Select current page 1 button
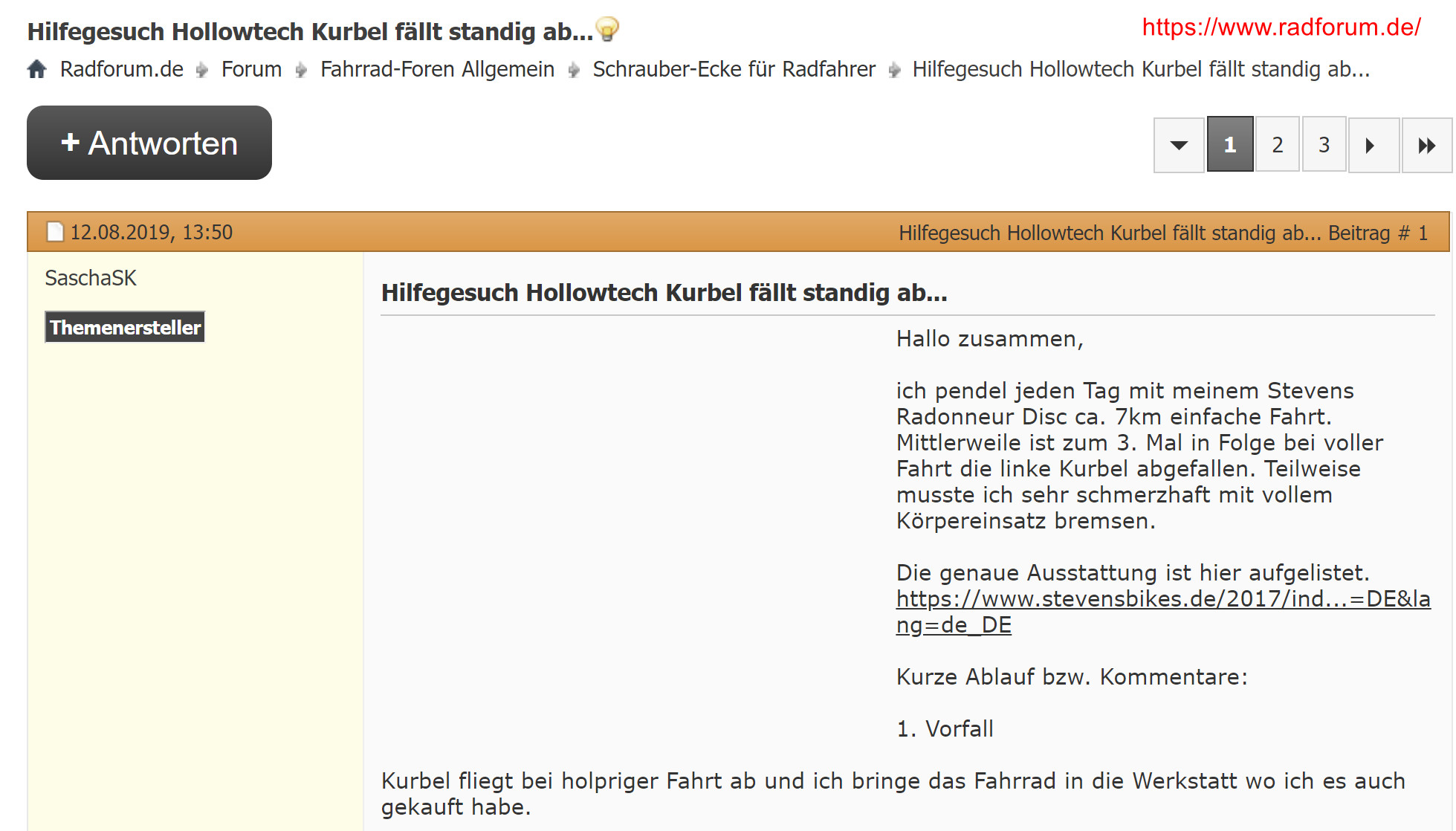 pyautogui.click(x=1229, y=145)
